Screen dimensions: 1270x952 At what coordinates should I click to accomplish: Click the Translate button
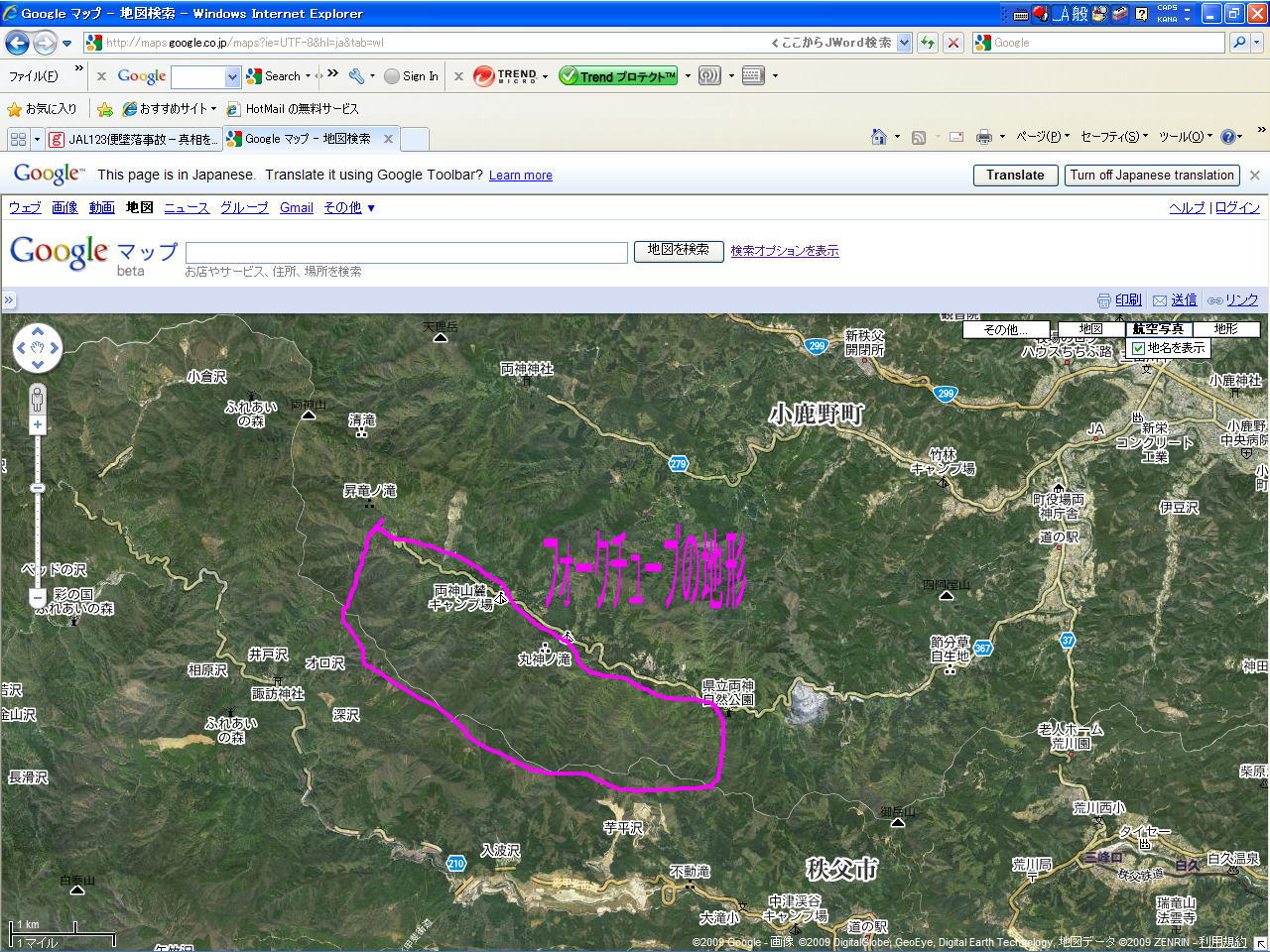point(1015,175)
